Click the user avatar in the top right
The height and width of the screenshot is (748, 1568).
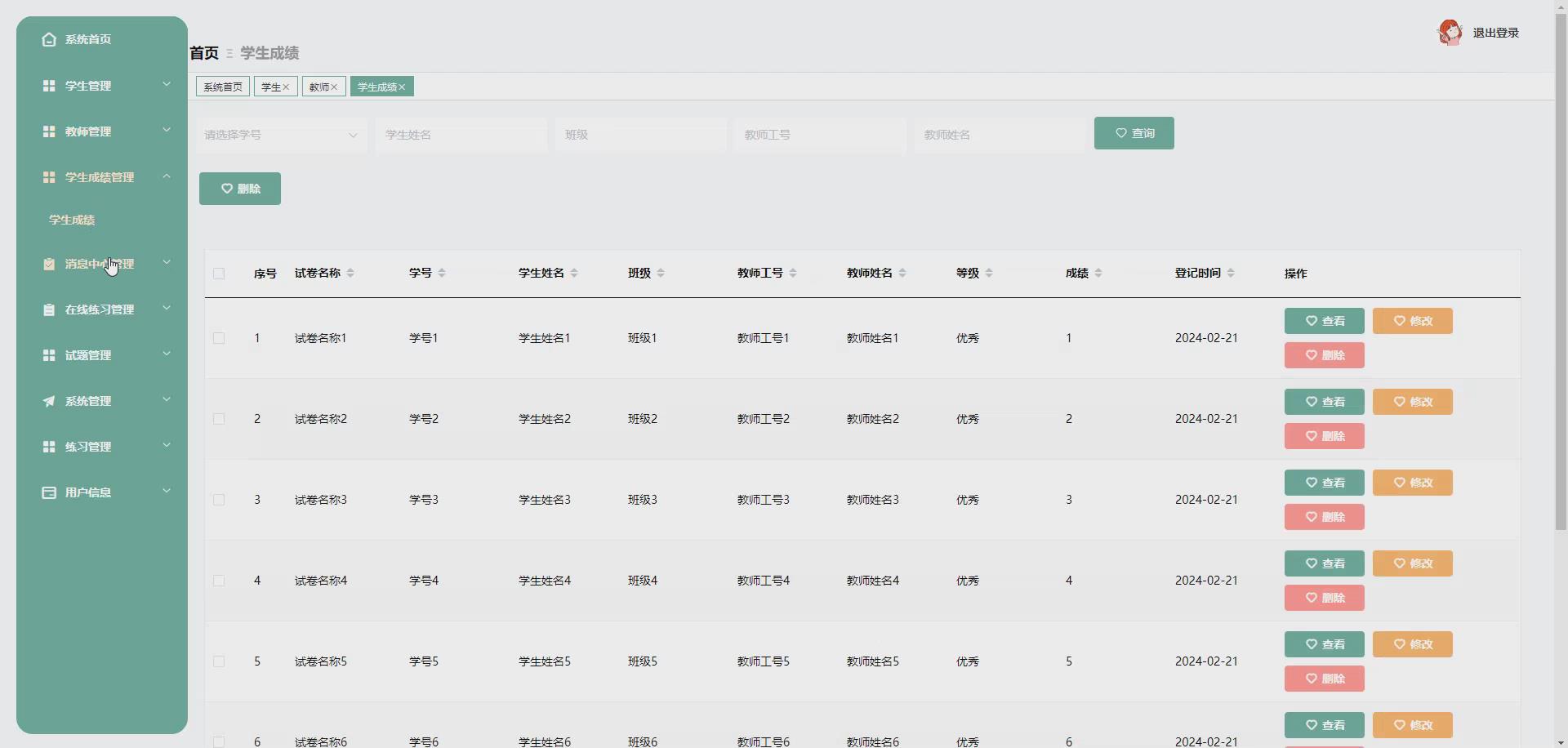[1451, 33]
